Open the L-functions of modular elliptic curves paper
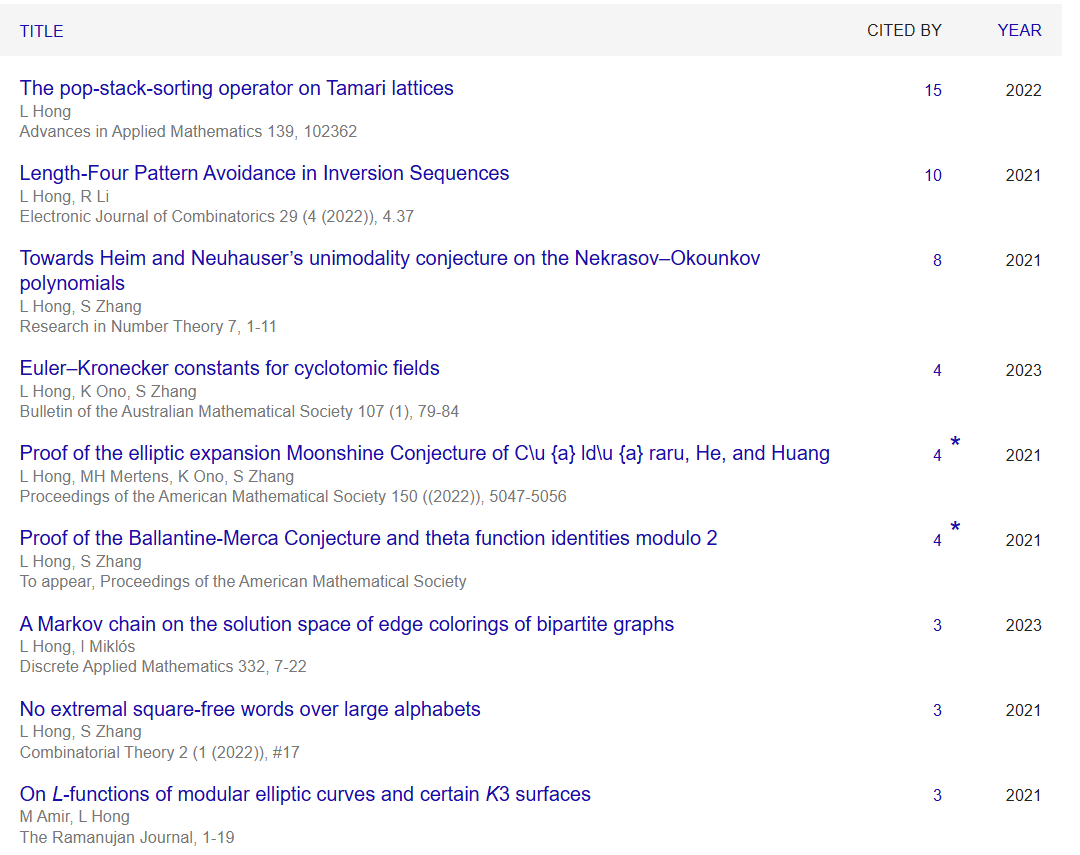This screenshot has width=1080, height=855. coord(305,794)
